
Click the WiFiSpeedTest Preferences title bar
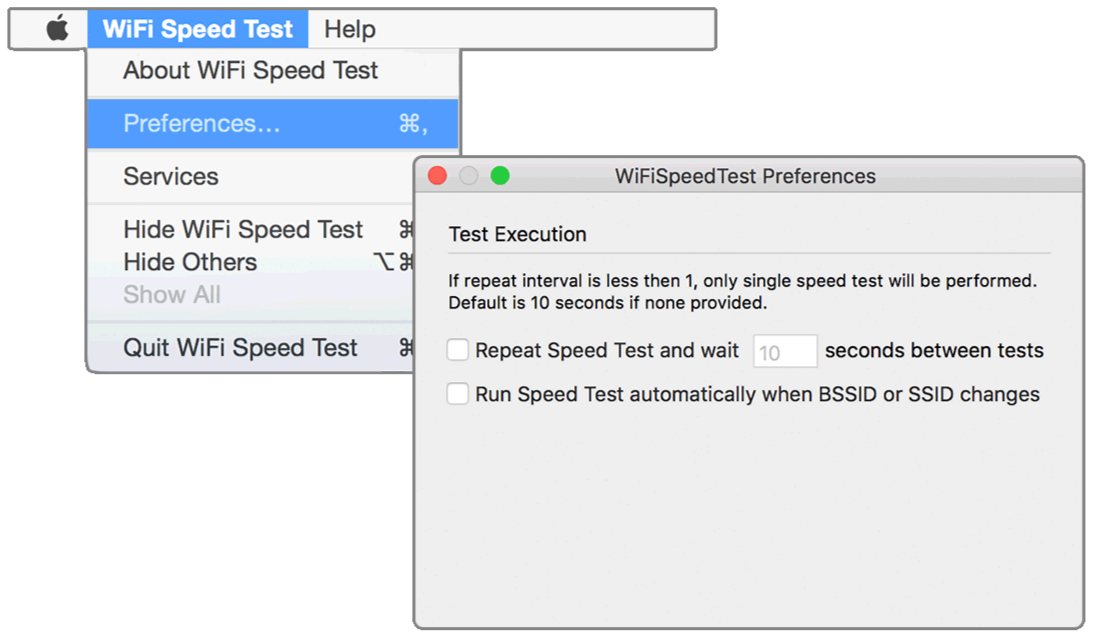click(745, 176)
